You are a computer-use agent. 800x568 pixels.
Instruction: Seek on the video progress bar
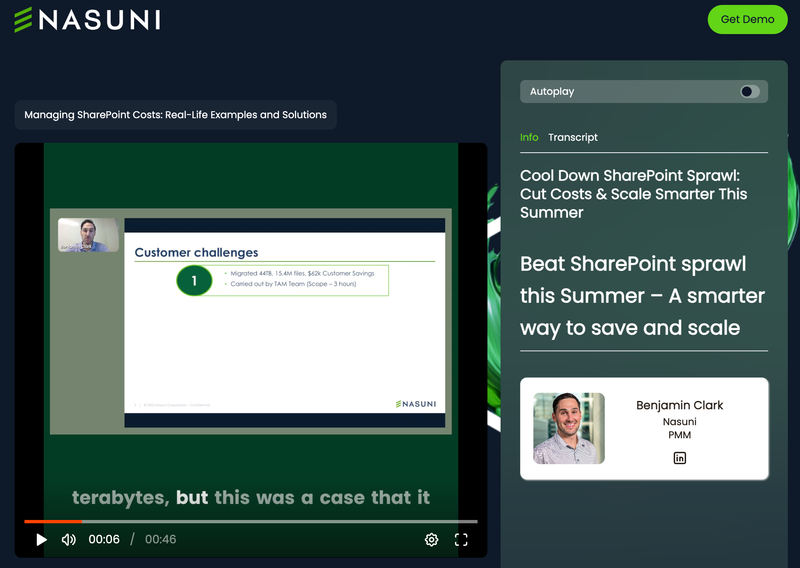point(251,521)
